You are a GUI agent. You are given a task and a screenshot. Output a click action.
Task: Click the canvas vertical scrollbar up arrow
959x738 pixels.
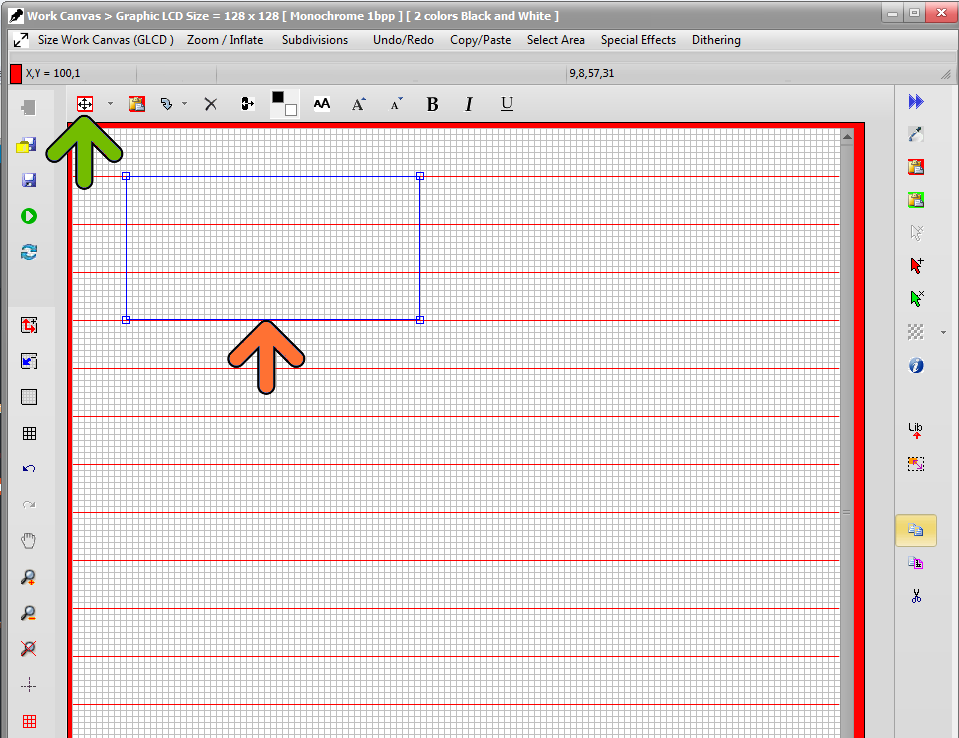847,137
